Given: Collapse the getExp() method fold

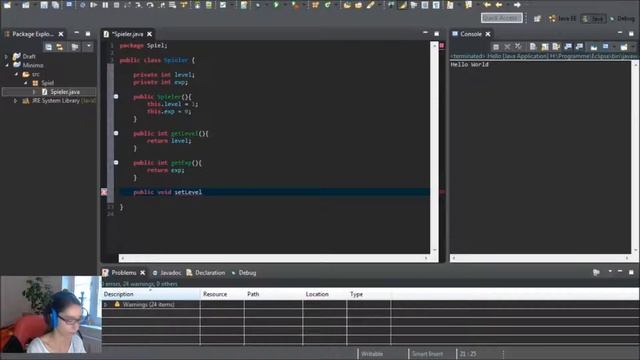Looking at the screenshot, I should [x=116, y=162].
